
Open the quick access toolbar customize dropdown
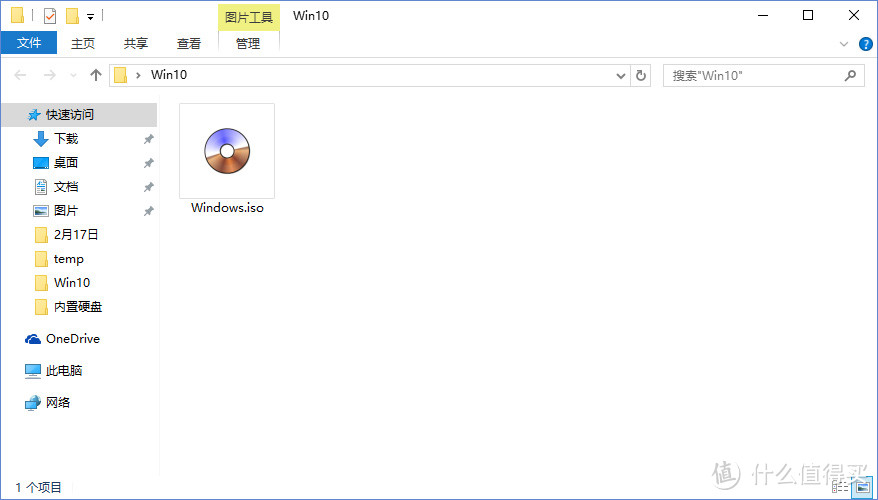point(90,16)
